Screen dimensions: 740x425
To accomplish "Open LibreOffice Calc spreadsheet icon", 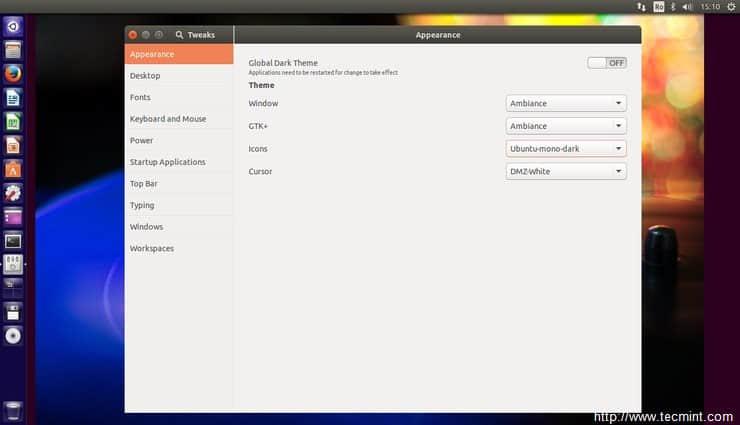I will coord(13,121).
